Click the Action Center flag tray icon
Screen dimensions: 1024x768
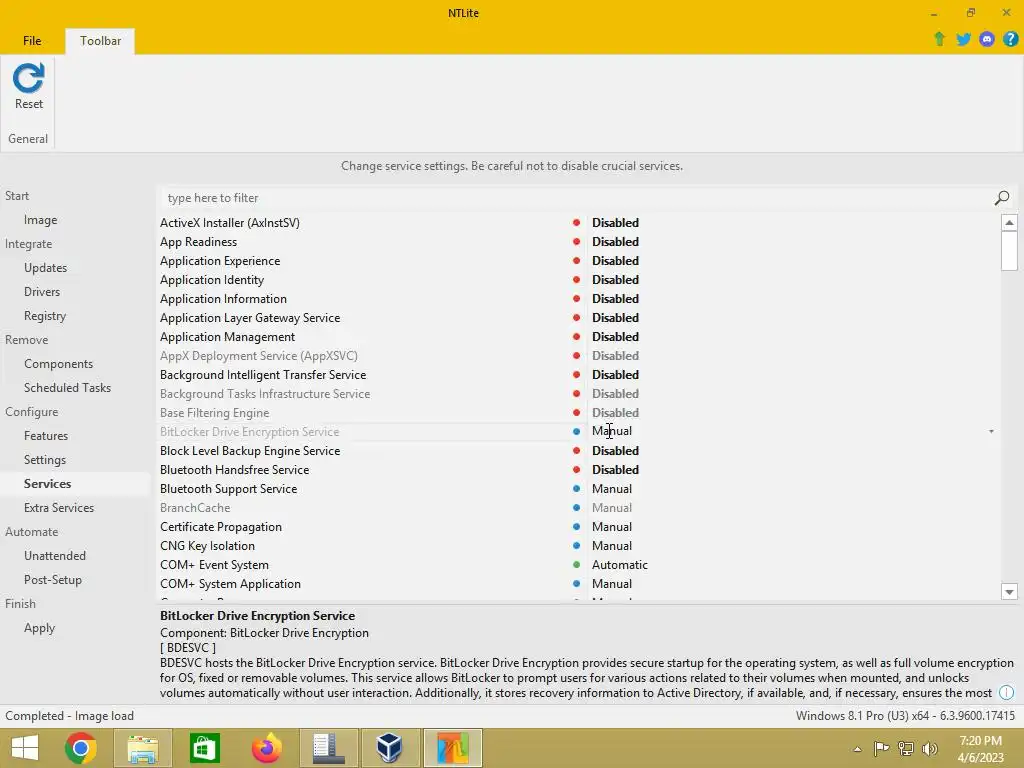click(882, 748)
